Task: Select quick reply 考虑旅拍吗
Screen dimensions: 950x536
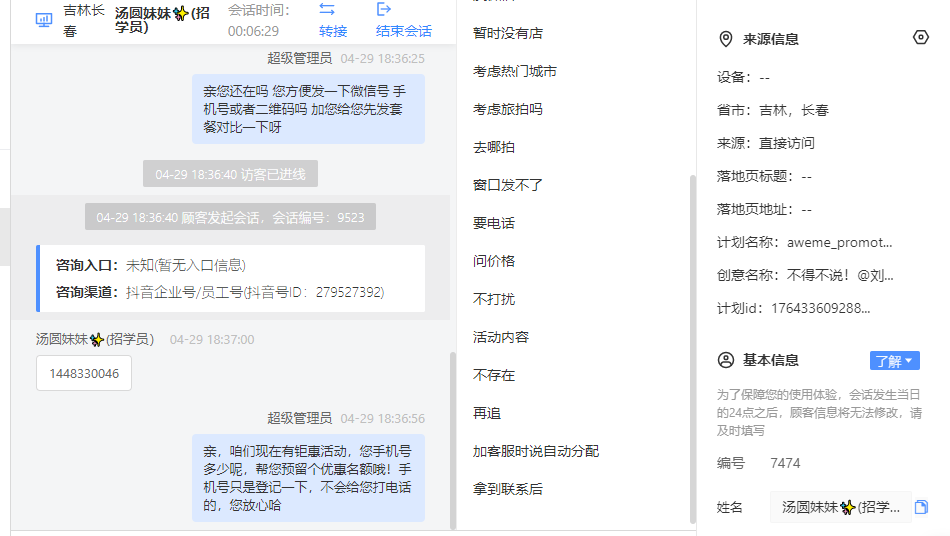Action: click(x=508, y=110)
